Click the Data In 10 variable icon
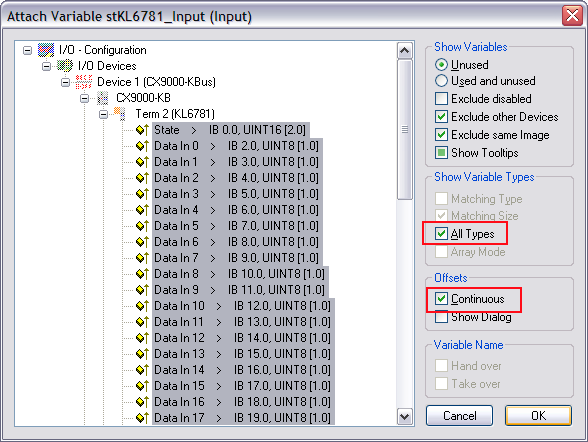Screen dimensions: 588x442 click(x=142, y=306)
